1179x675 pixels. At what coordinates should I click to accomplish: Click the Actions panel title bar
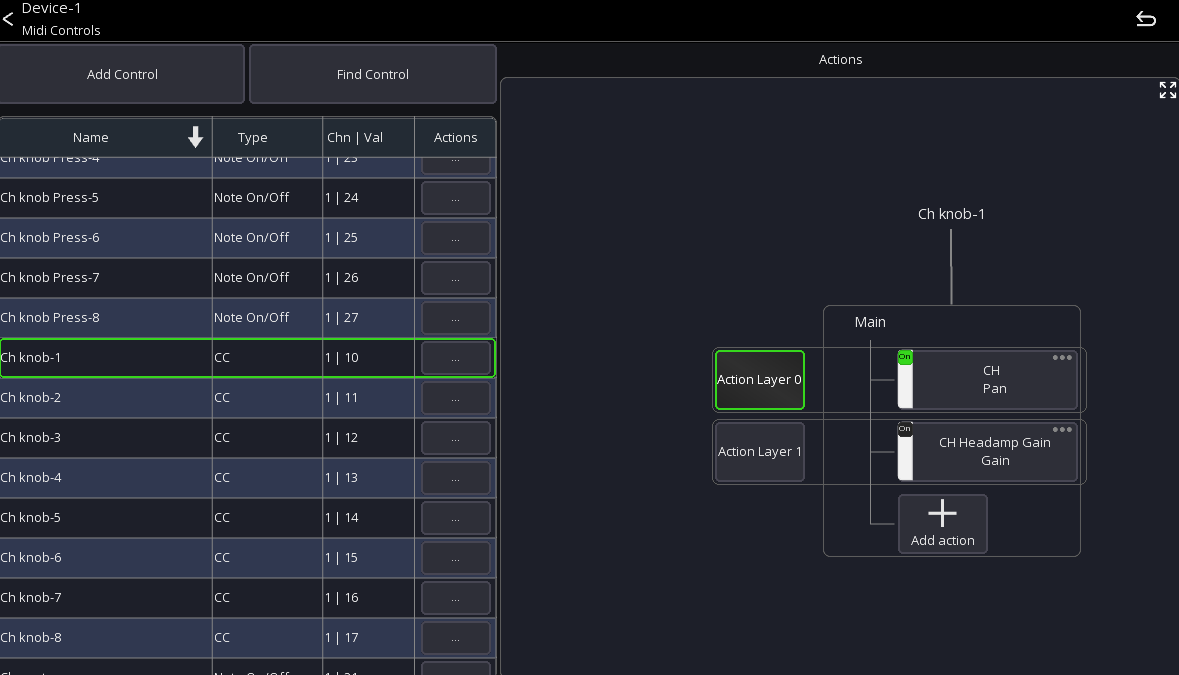(x=840, y=59)
